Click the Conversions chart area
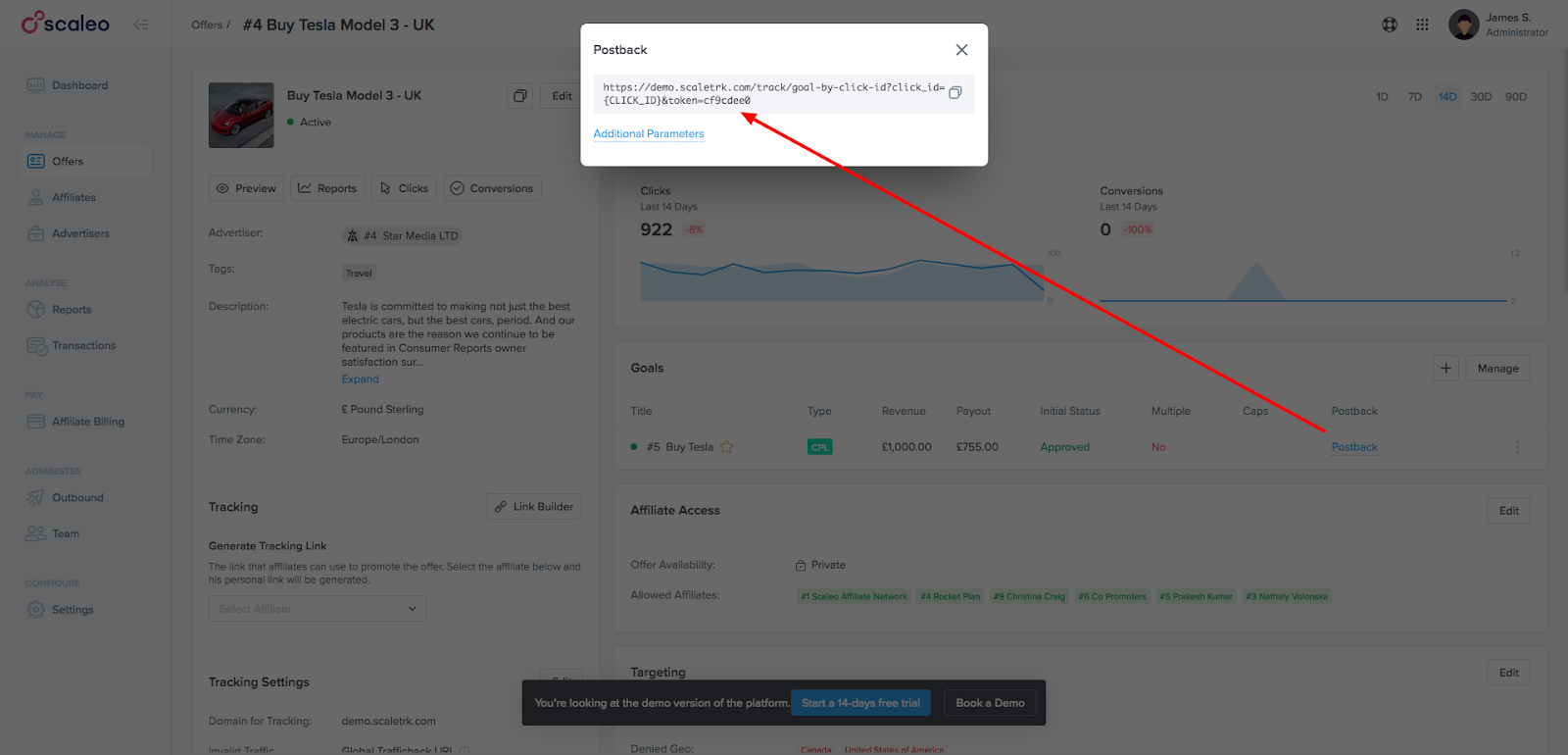Viewport: 1568px width, 755px height. 1303,279
